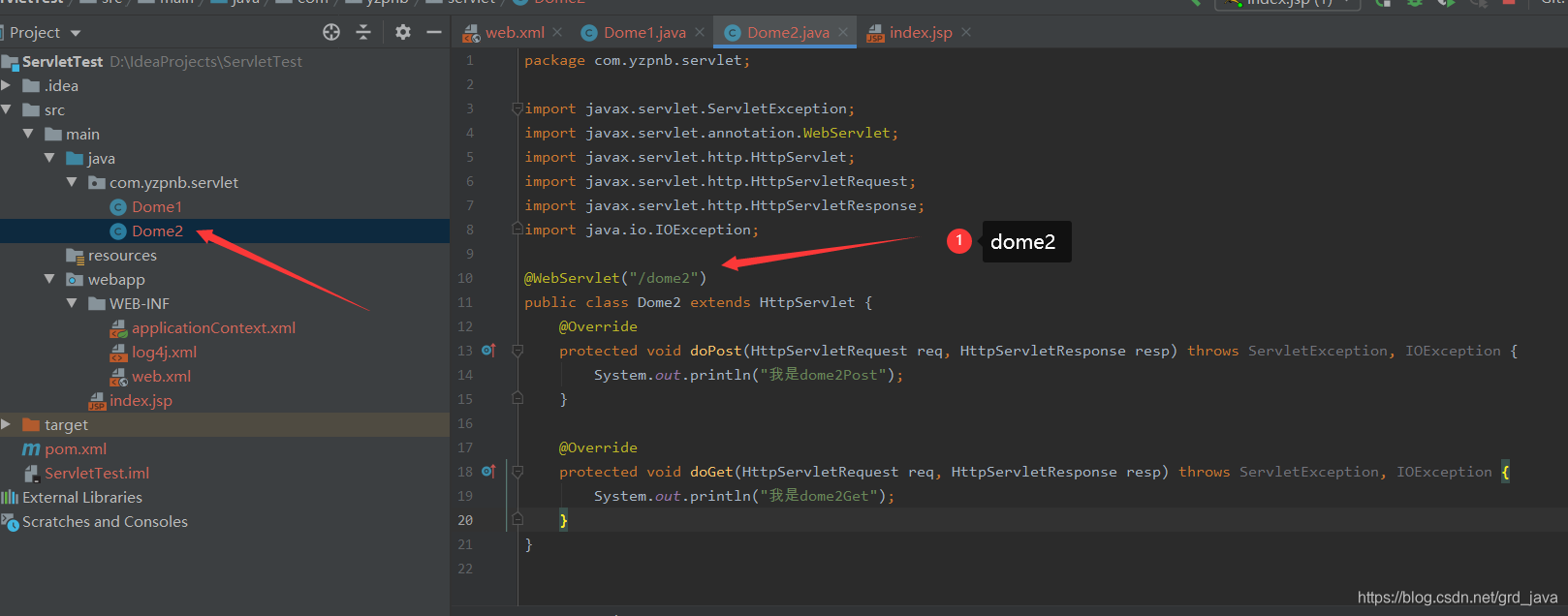
Task: Close the index.jsp tab
Action: 966,32
